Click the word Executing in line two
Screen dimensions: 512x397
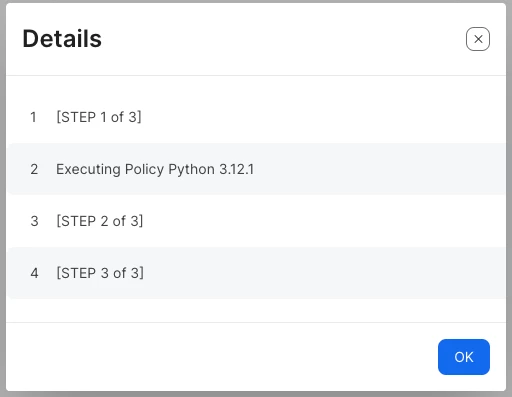[x=88, y=169]
